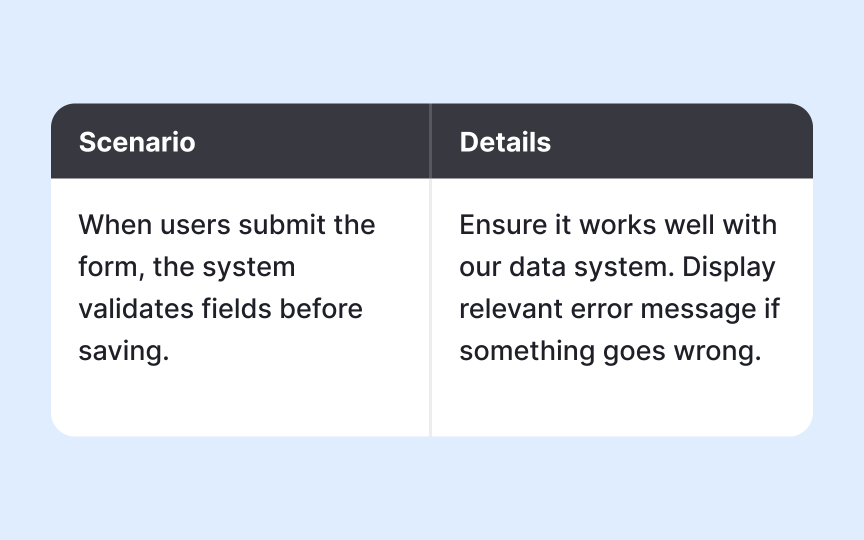The width and height of the screenshot is (864, 540).
Task: Click empty space below "saving." in Scenario cell
Action: tap(200, 405)
